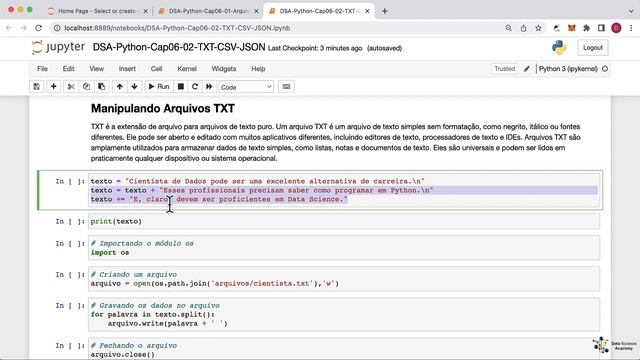Open the File menu
The height and width of the screenshot is (360, 640).
click(42, 69)
